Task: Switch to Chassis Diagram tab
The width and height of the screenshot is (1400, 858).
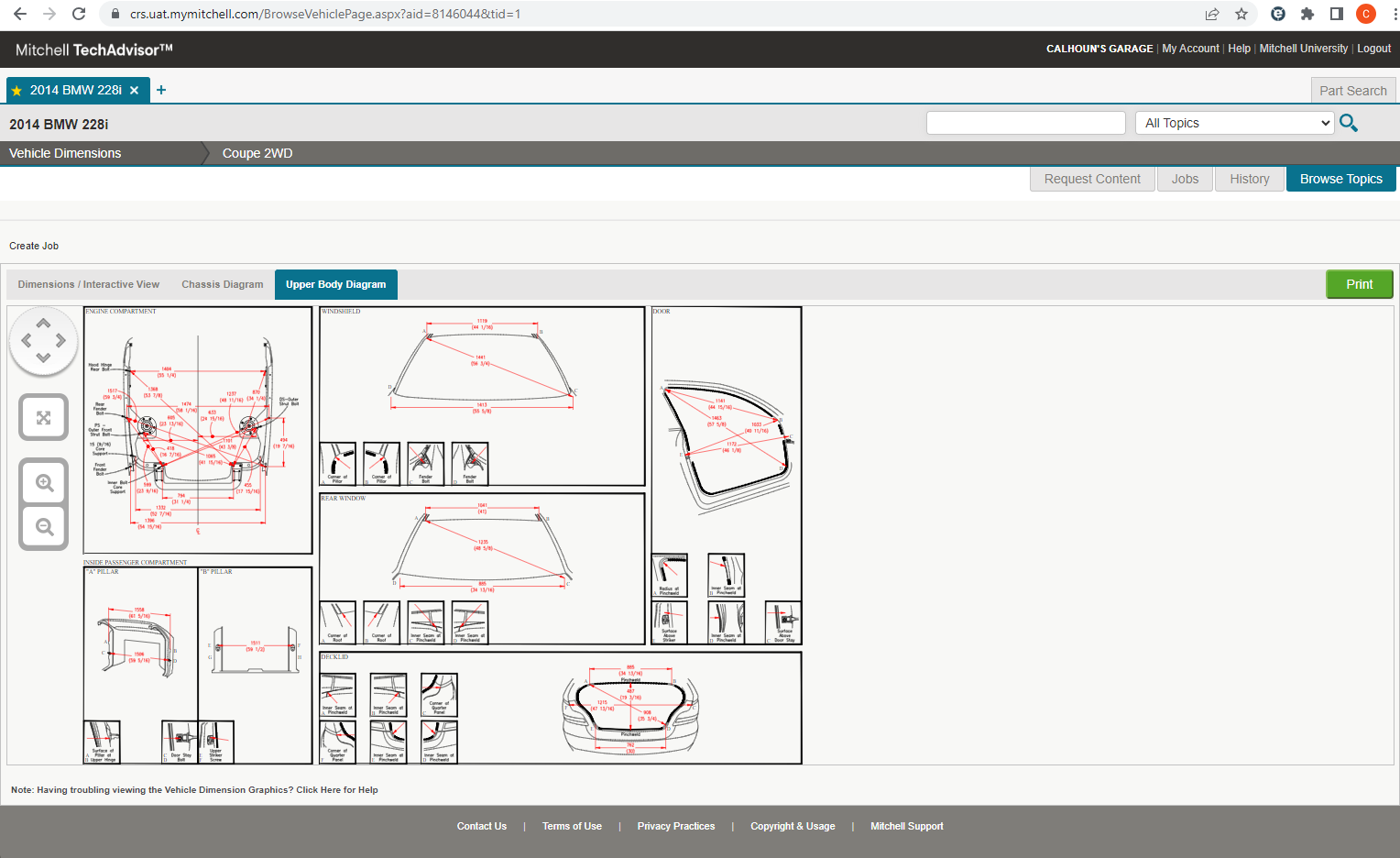Action: coord(223,284)
